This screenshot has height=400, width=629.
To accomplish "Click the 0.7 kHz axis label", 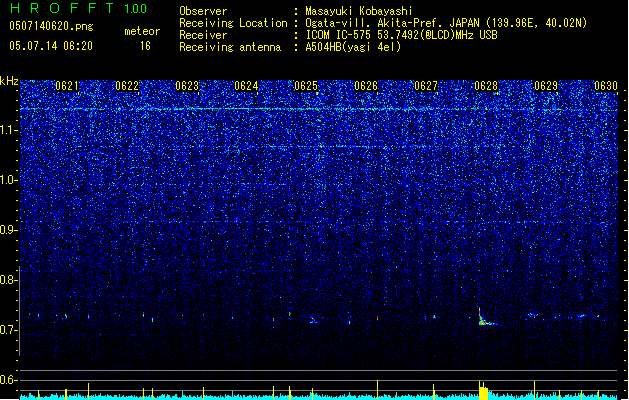I will (8, 330).
